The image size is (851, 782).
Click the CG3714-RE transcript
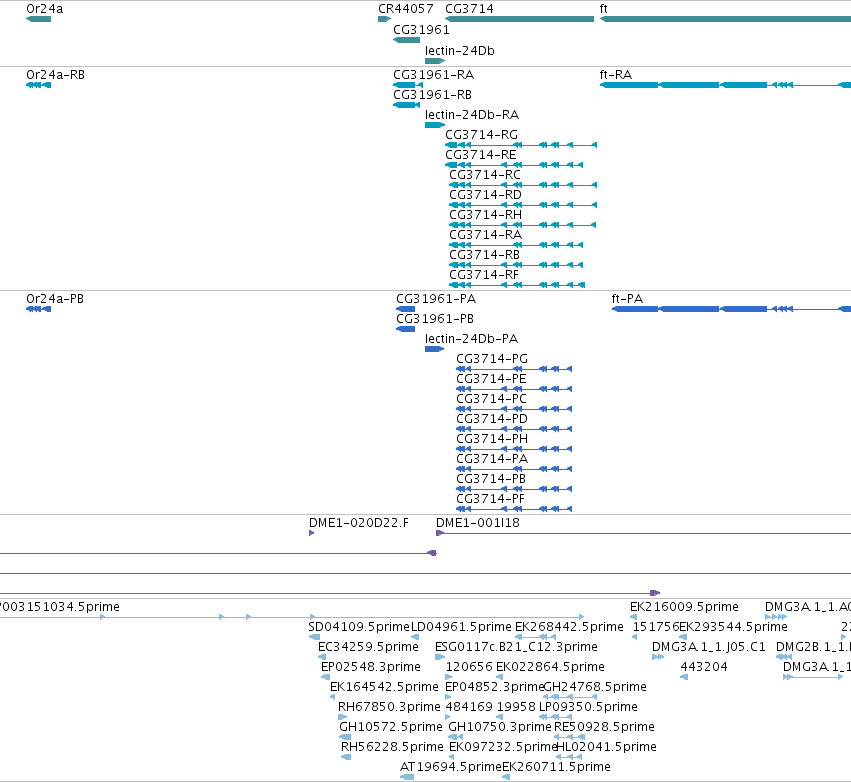pyautogui.click(x=514, y=165)
